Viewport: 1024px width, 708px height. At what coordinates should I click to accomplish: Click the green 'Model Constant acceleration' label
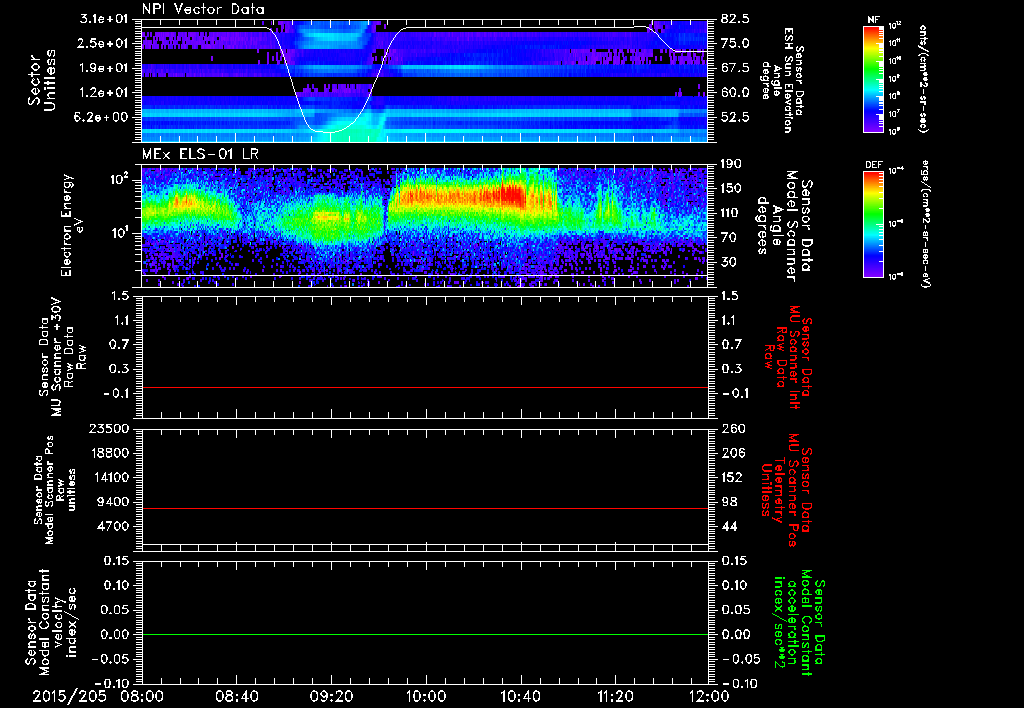point(799,623)
